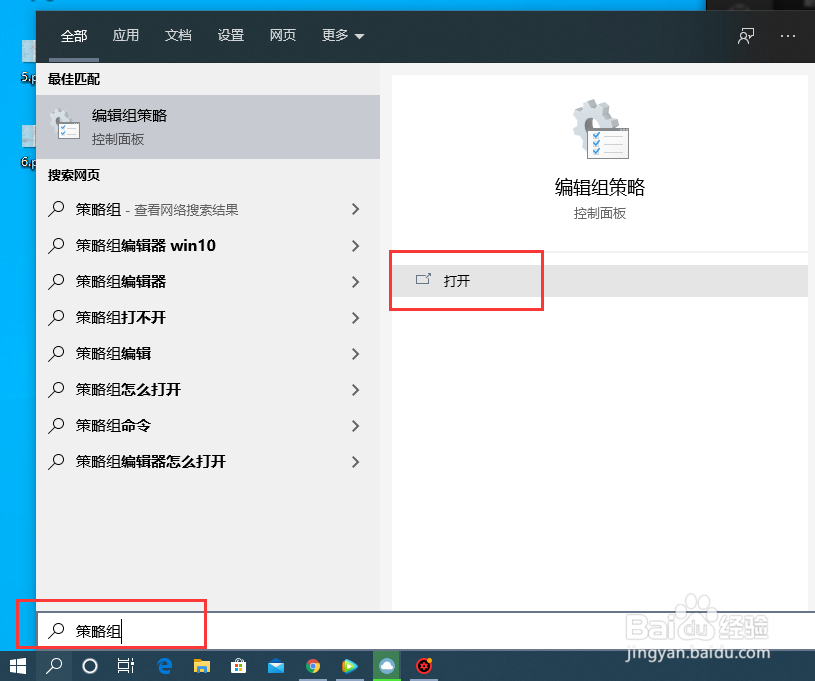Click the '策略组打不开' search suggestion

coord(120,317)
